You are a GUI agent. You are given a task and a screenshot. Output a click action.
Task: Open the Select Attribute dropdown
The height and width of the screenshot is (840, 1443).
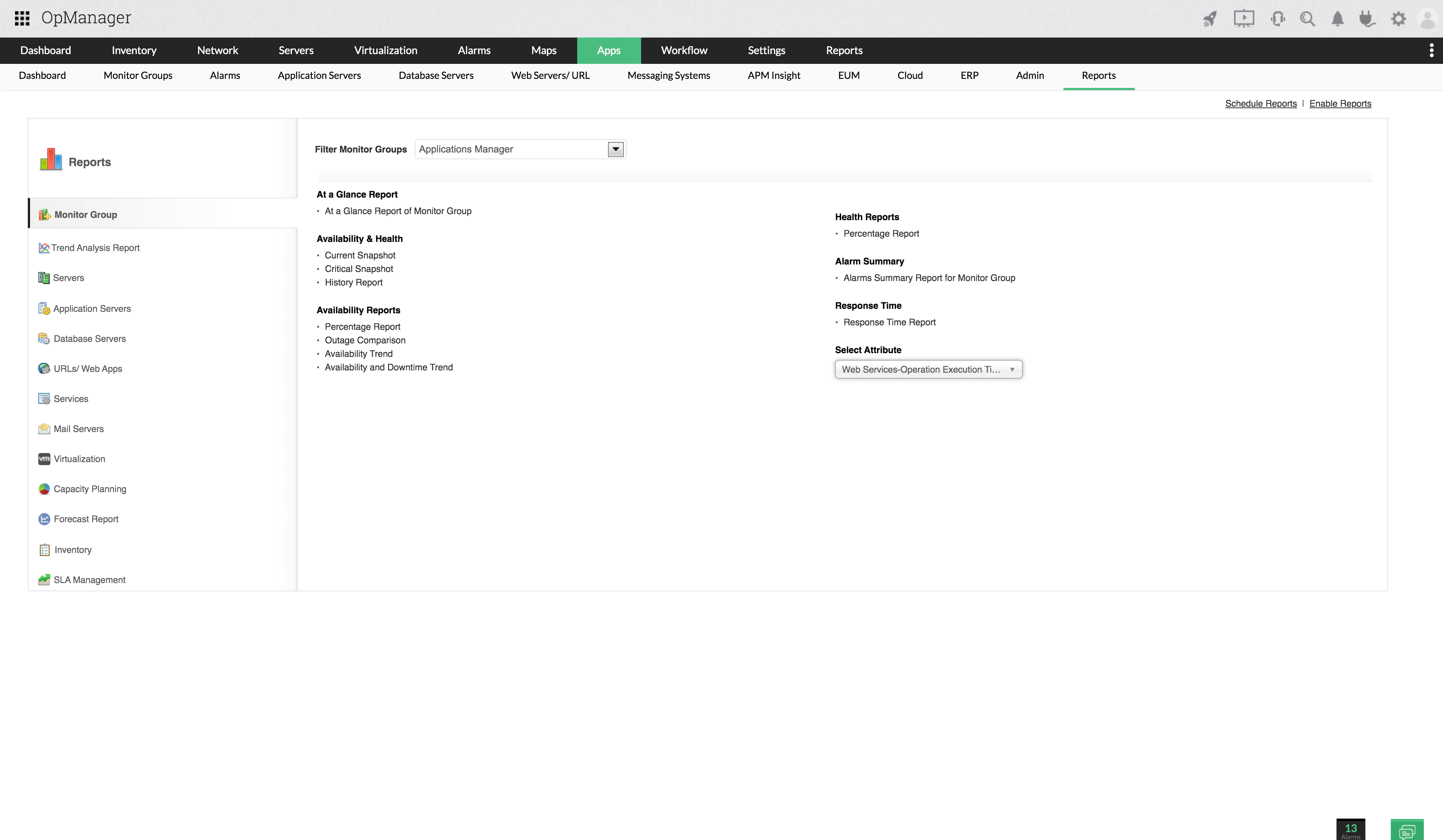[928, 369]
